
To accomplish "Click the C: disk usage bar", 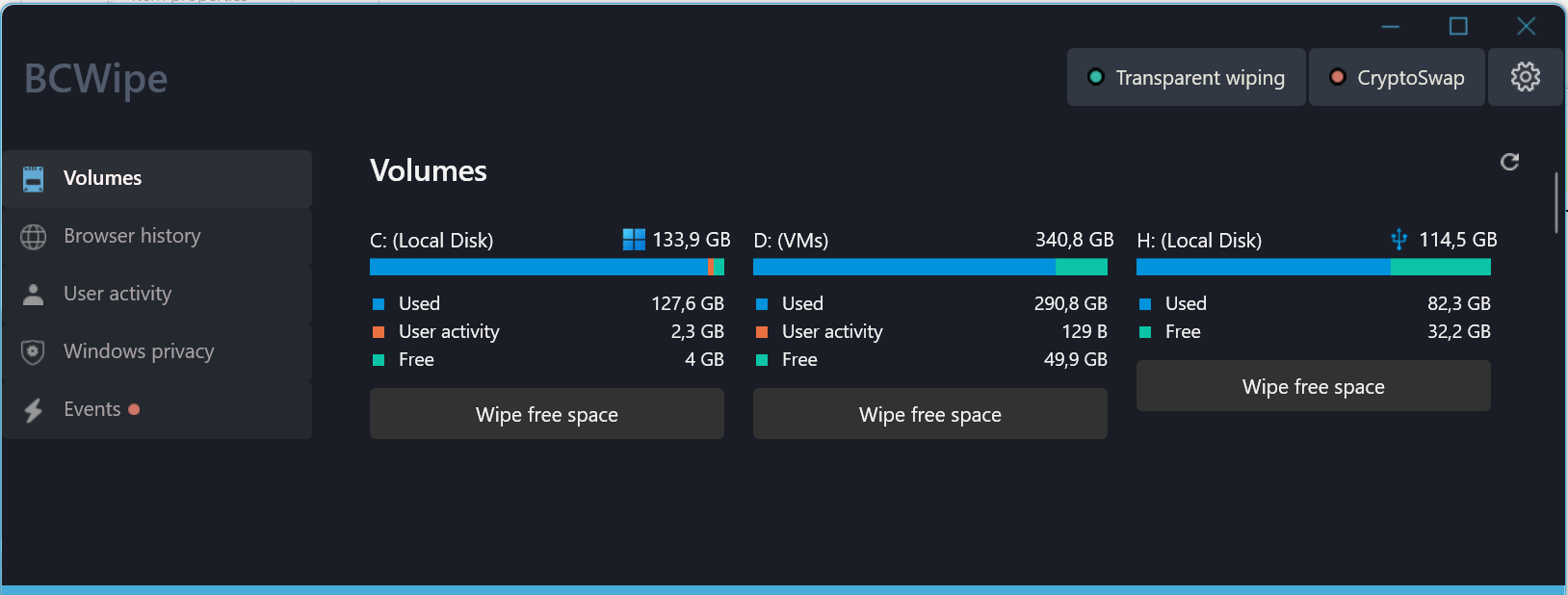I will (x=547, y=267).
